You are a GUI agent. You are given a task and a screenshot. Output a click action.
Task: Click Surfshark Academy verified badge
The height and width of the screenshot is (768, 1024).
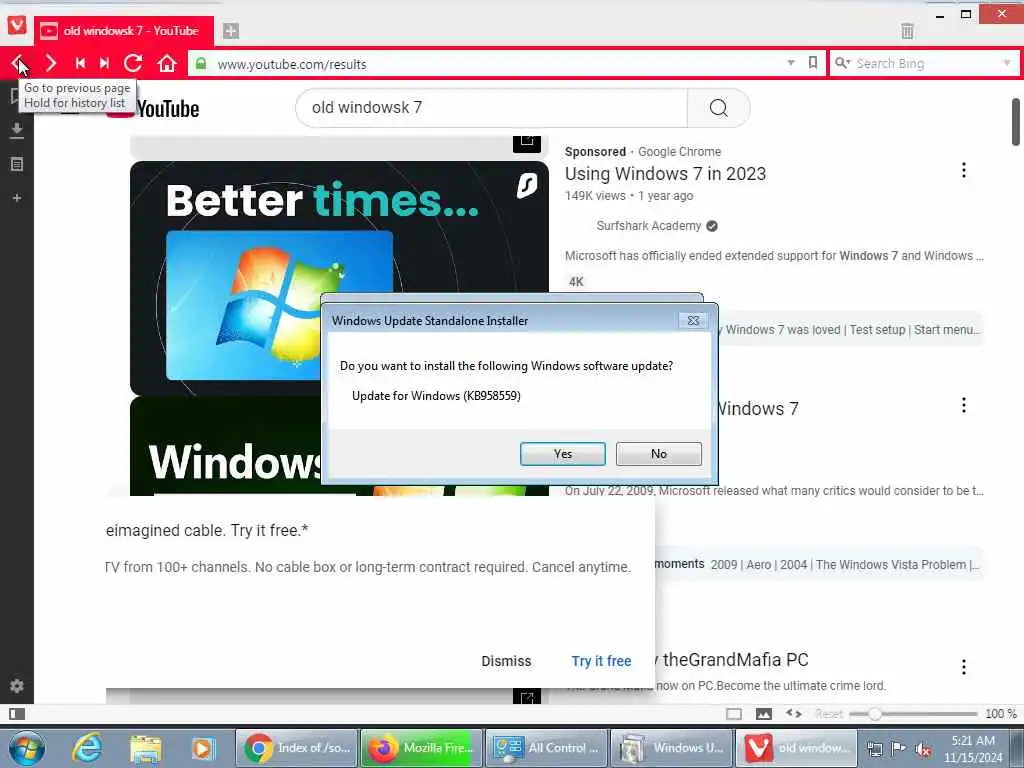pos(712,226)
